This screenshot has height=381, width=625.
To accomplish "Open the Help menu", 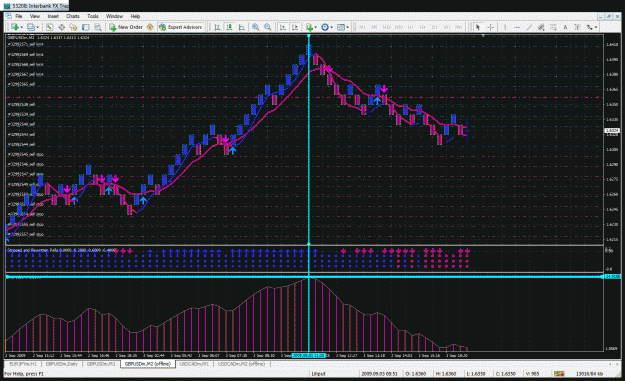I will pyautogui.click(x=135, y=16).
